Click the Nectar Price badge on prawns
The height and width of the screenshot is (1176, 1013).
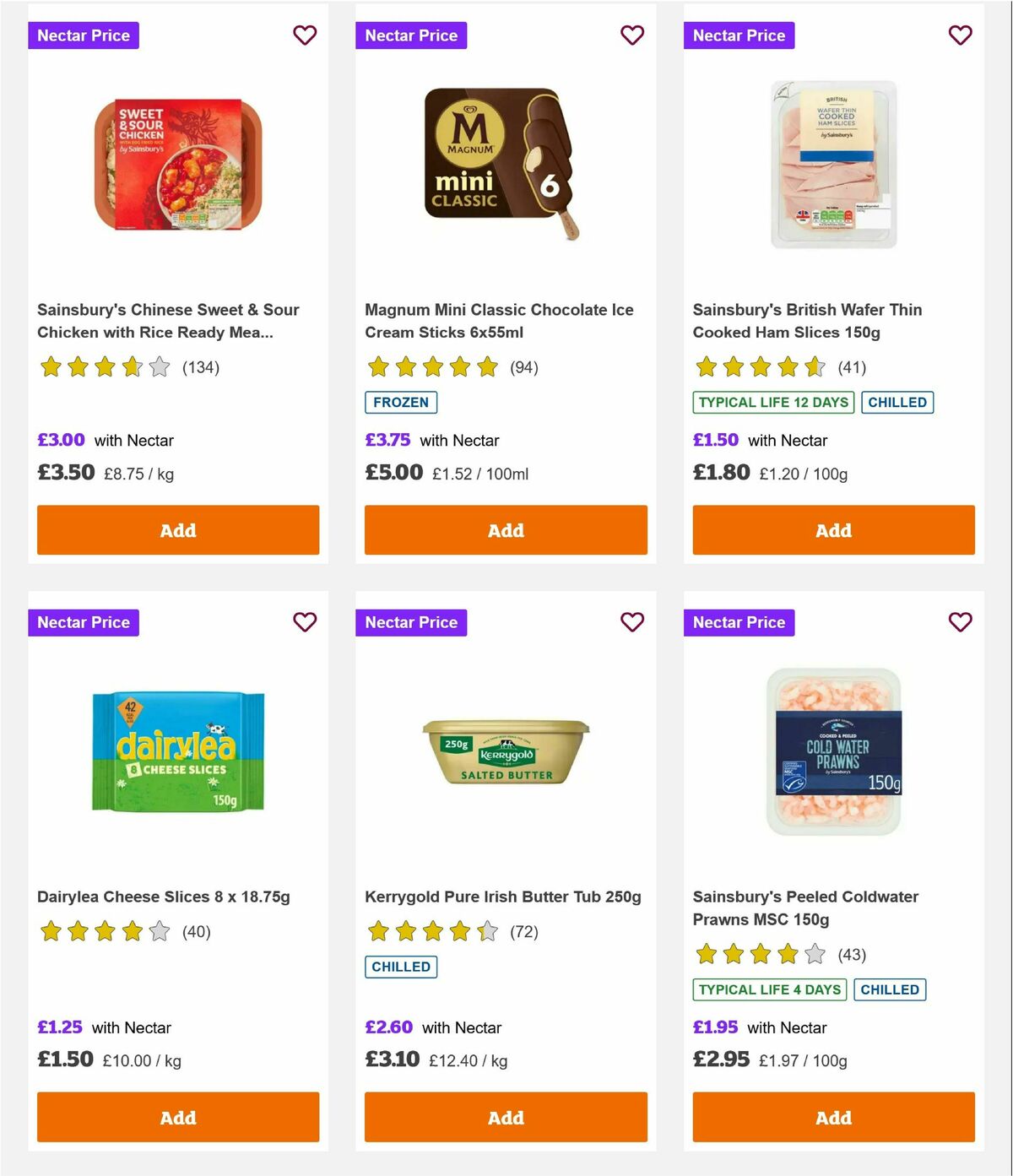click(x=739, y=622)
